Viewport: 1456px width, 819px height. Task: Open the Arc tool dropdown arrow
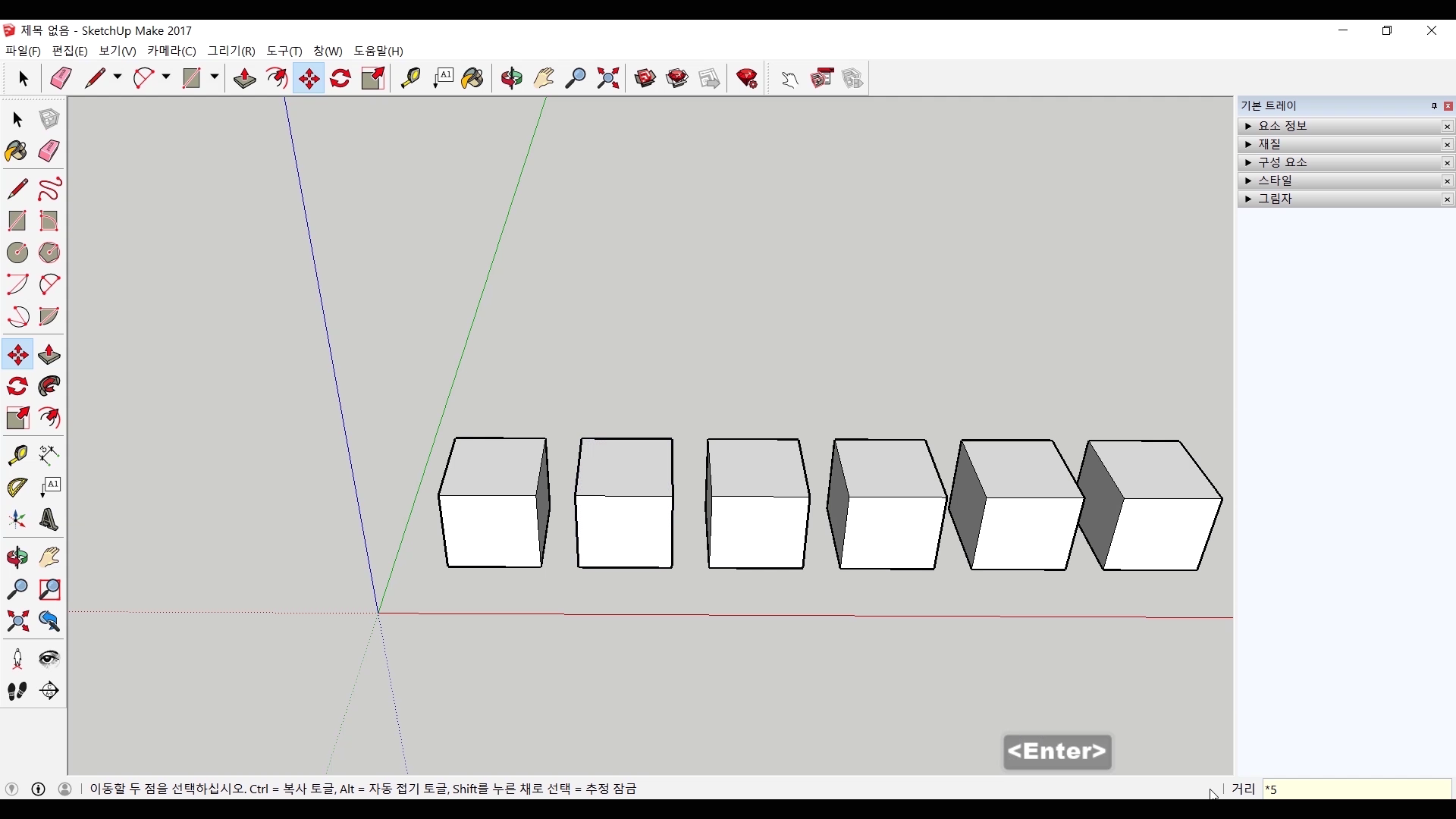tap(166, 77)
